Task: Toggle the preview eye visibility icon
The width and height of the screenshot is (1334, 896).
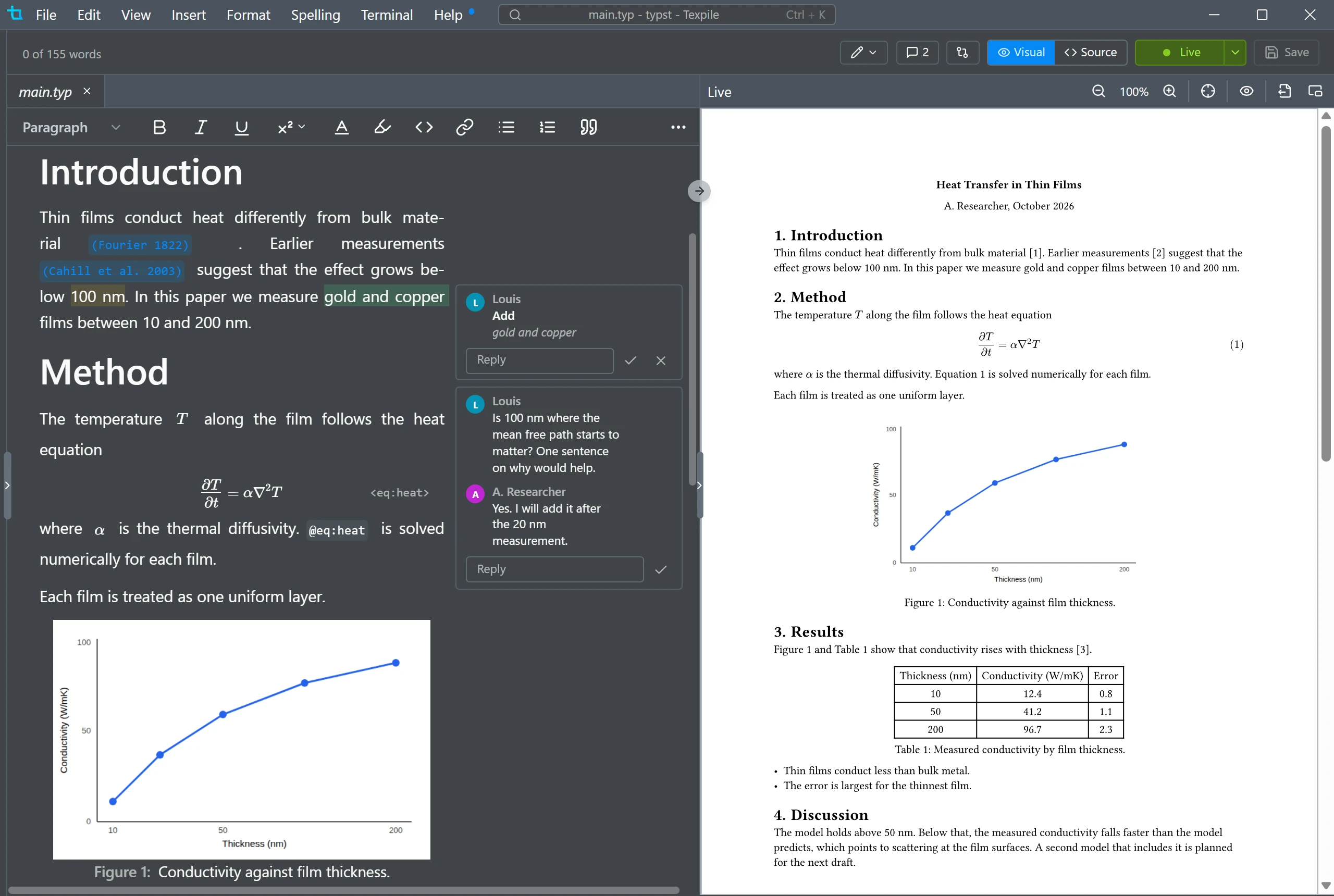Action: (1246, 92)
